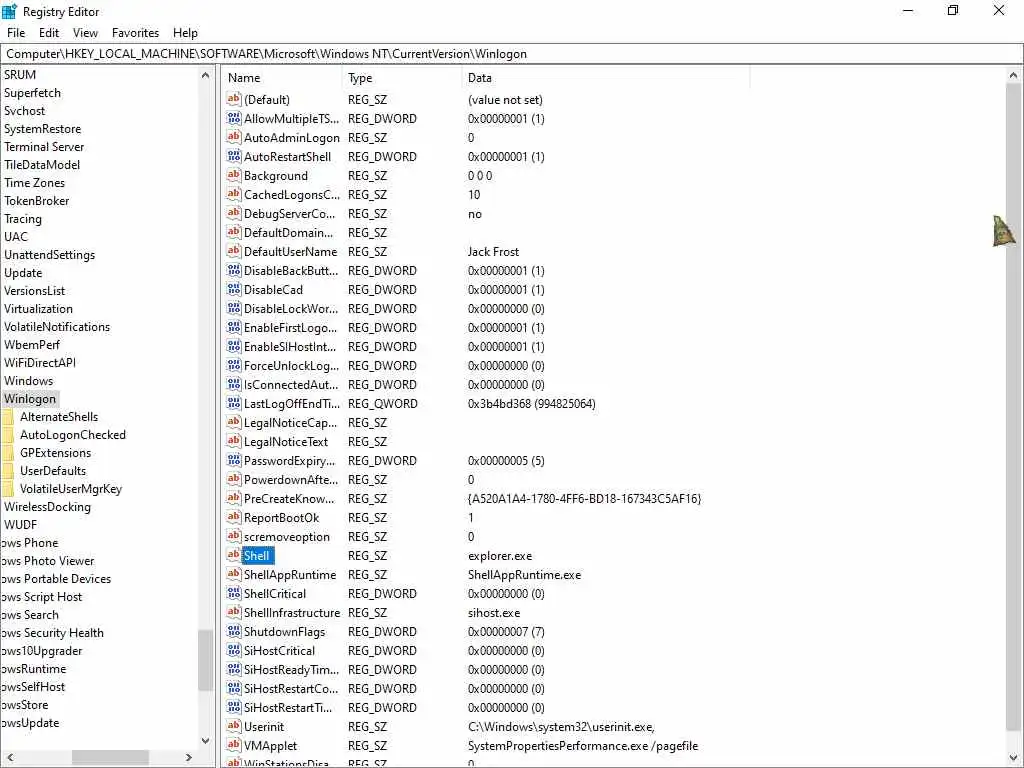Click the icon beside Background value
Image resolution: width=1024 pixels, height=768 pixels.
(233, 175)
